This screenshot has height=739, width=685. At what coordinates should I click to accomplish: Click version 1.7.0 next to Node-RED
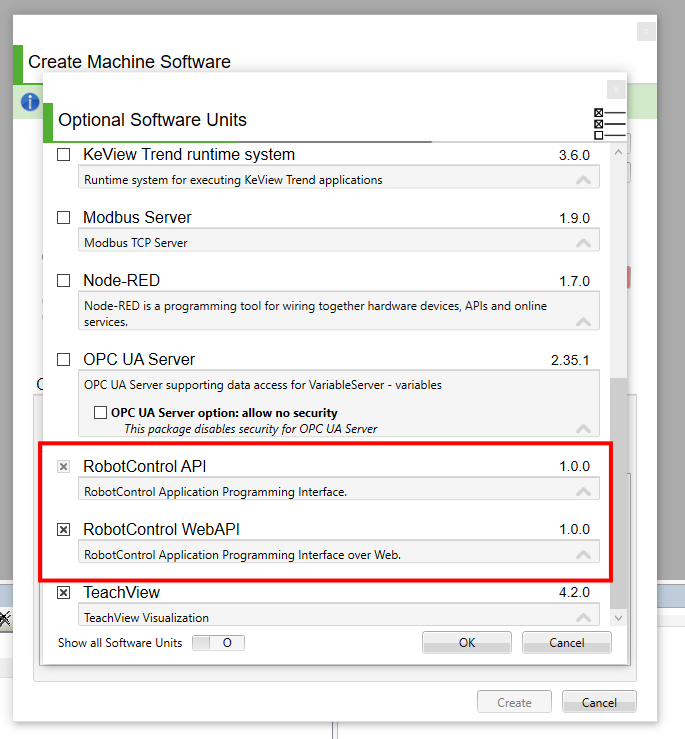574,281
